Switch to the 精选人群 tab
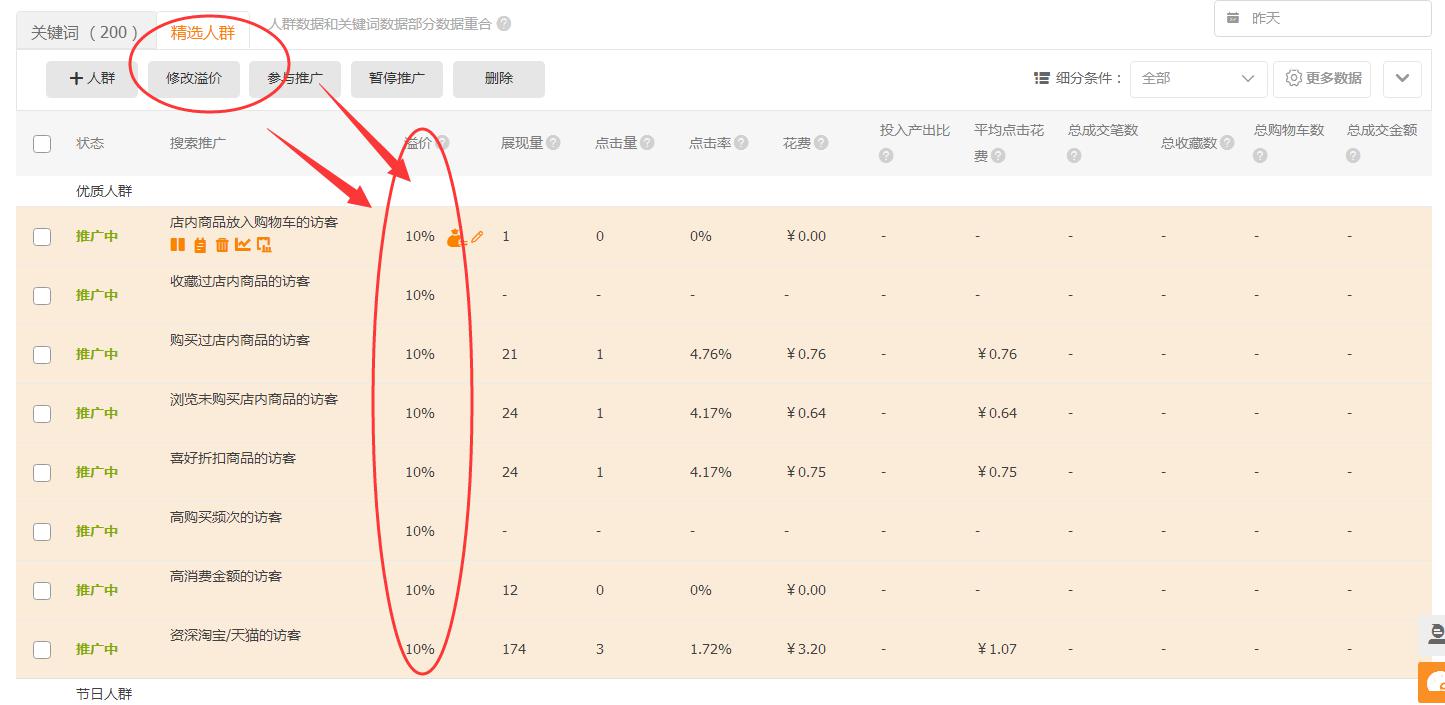 click(x=202, y=31)
